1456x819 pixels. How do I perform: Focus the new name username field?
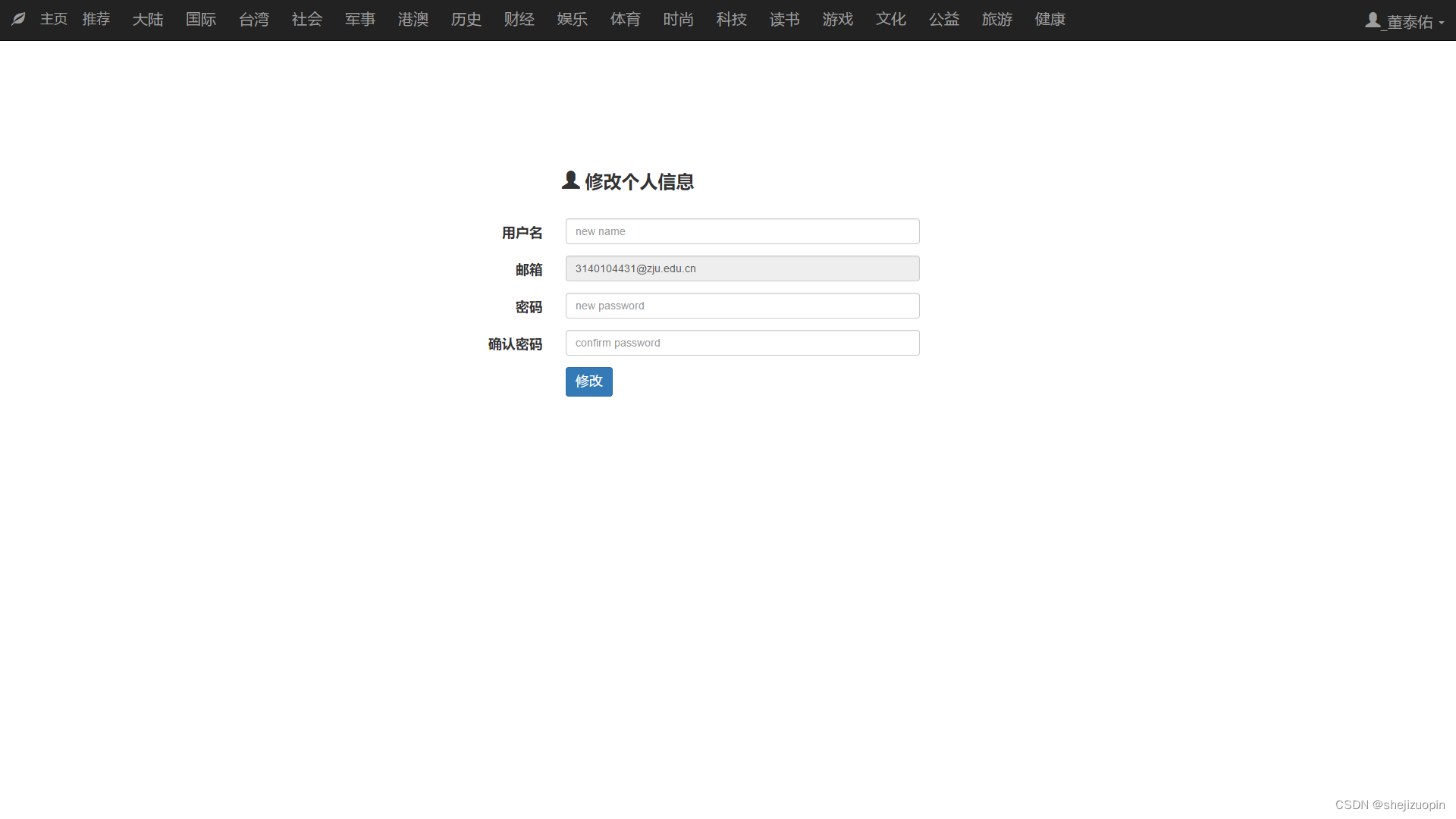(742, 231)
